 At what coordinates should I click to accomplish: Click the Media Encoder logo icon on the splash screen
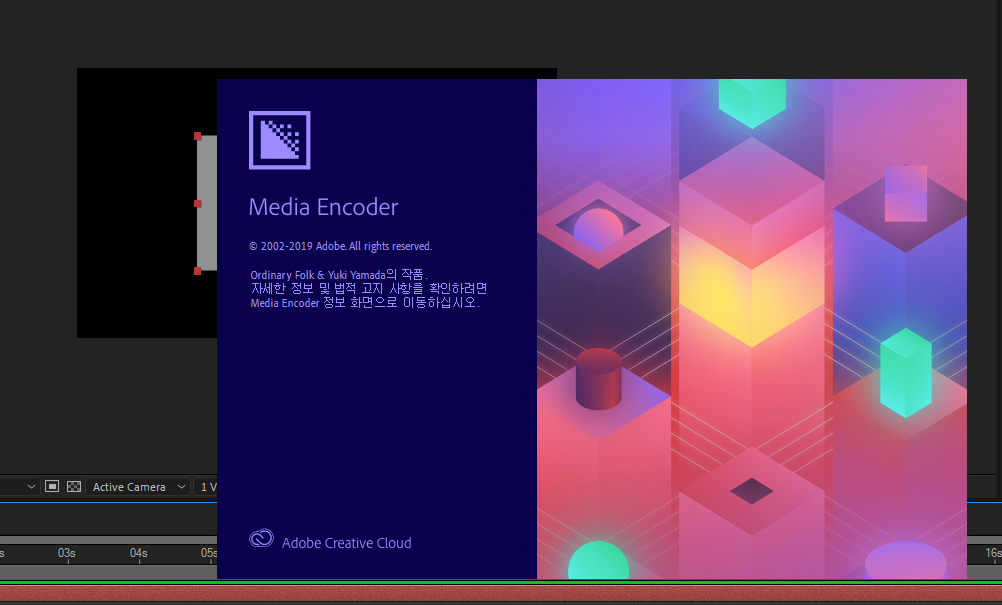(x=279, y=140)
